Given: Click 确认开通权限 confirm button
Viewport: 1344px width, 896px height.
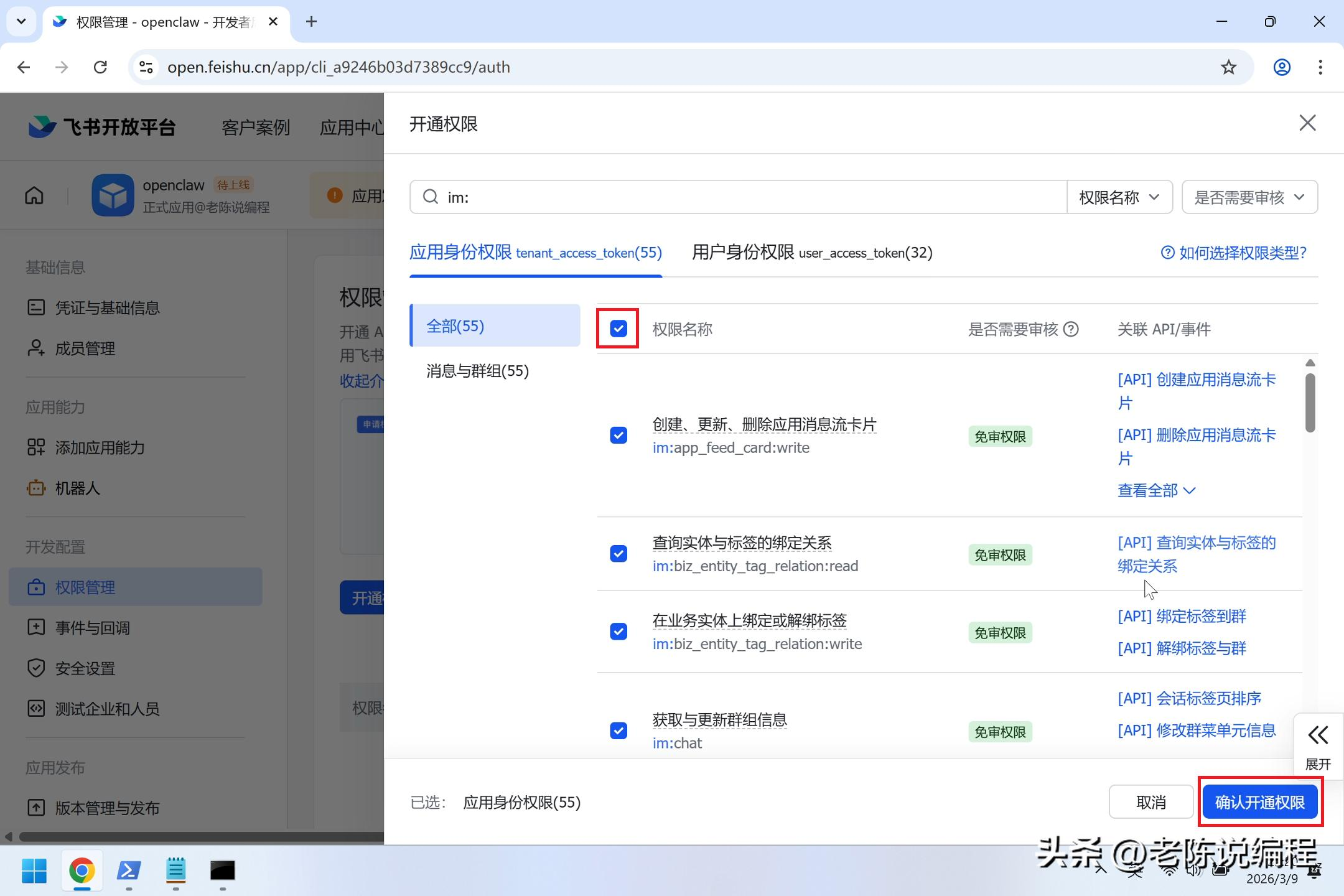Looking at the screenshot, I should click(x=1260, y=802).
